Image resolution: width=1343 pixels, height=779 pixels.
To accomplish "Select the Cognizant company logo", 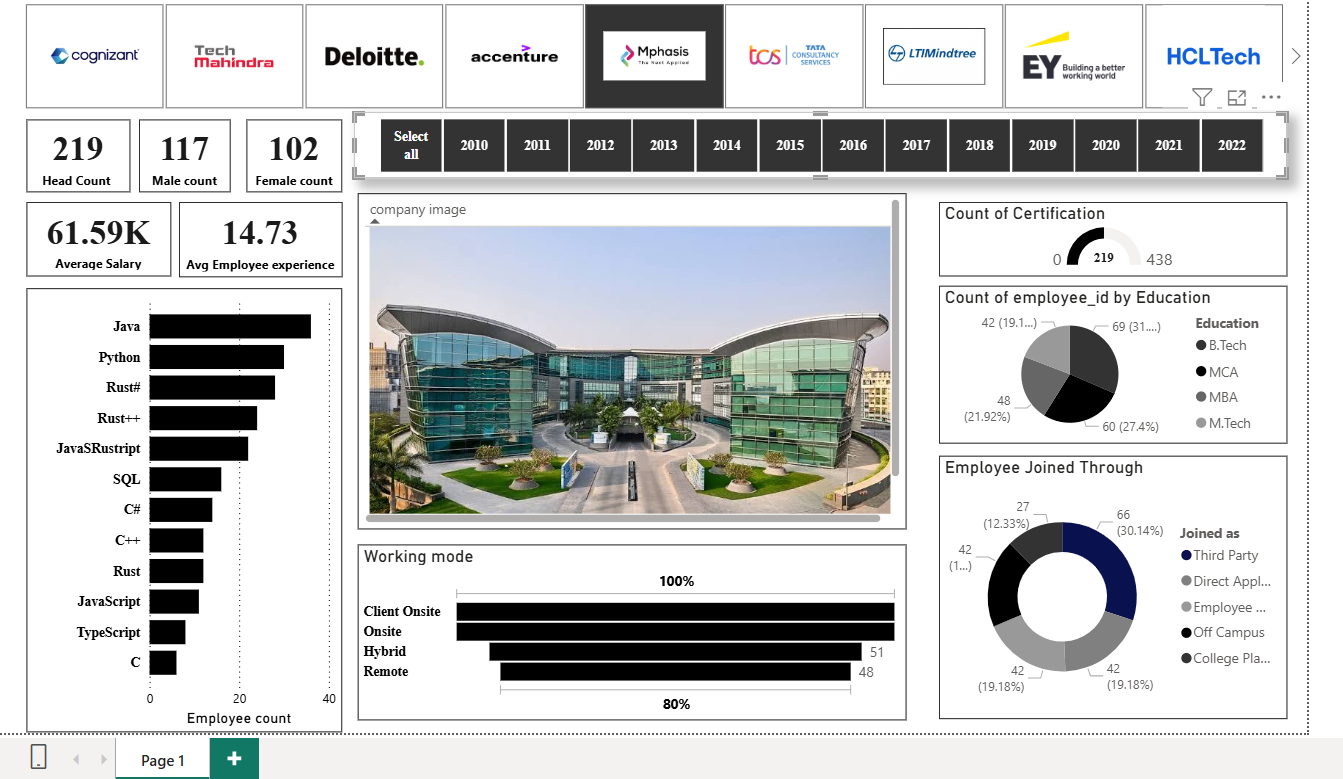I will click(x=95, y=56).
